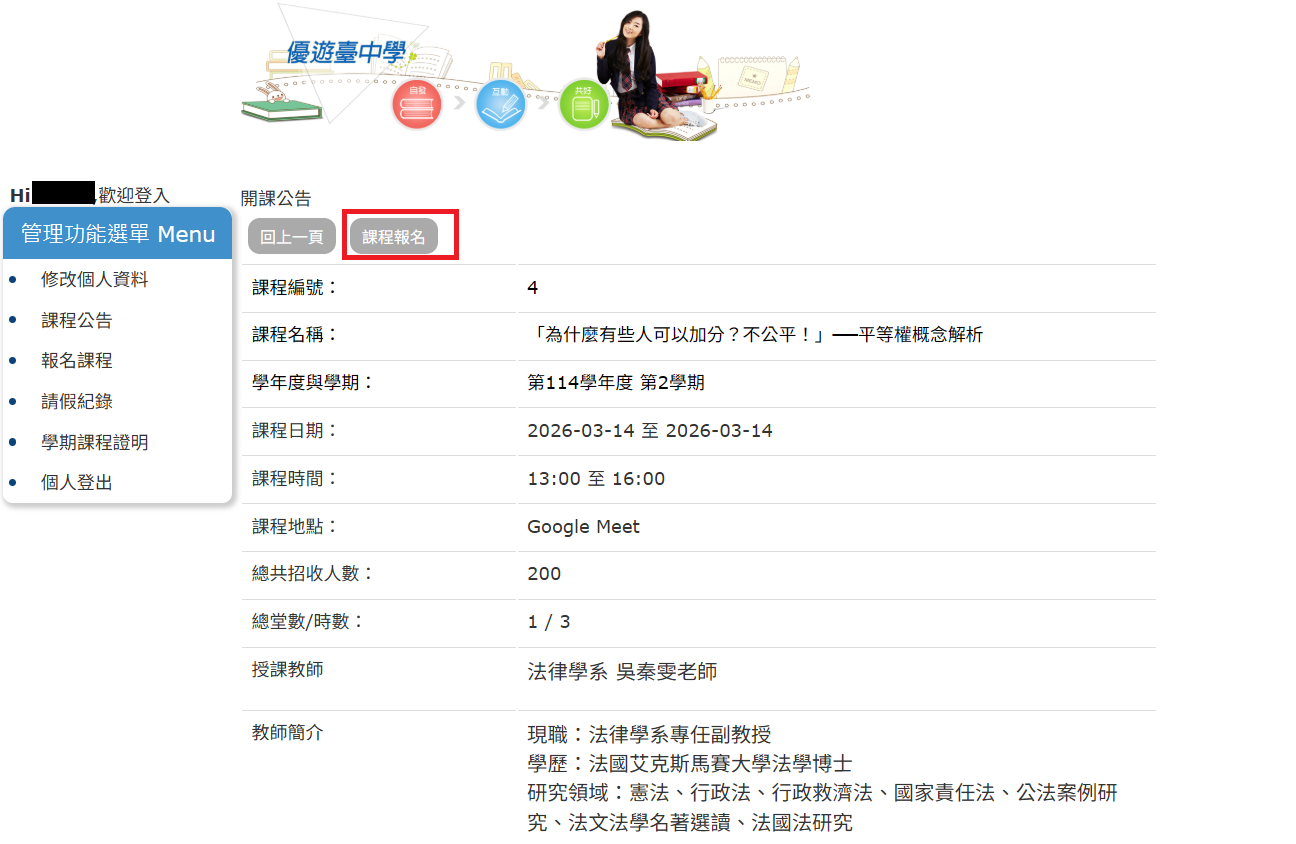Click the Hi 歡迎登入 greeting text

[x=90, y=195]
